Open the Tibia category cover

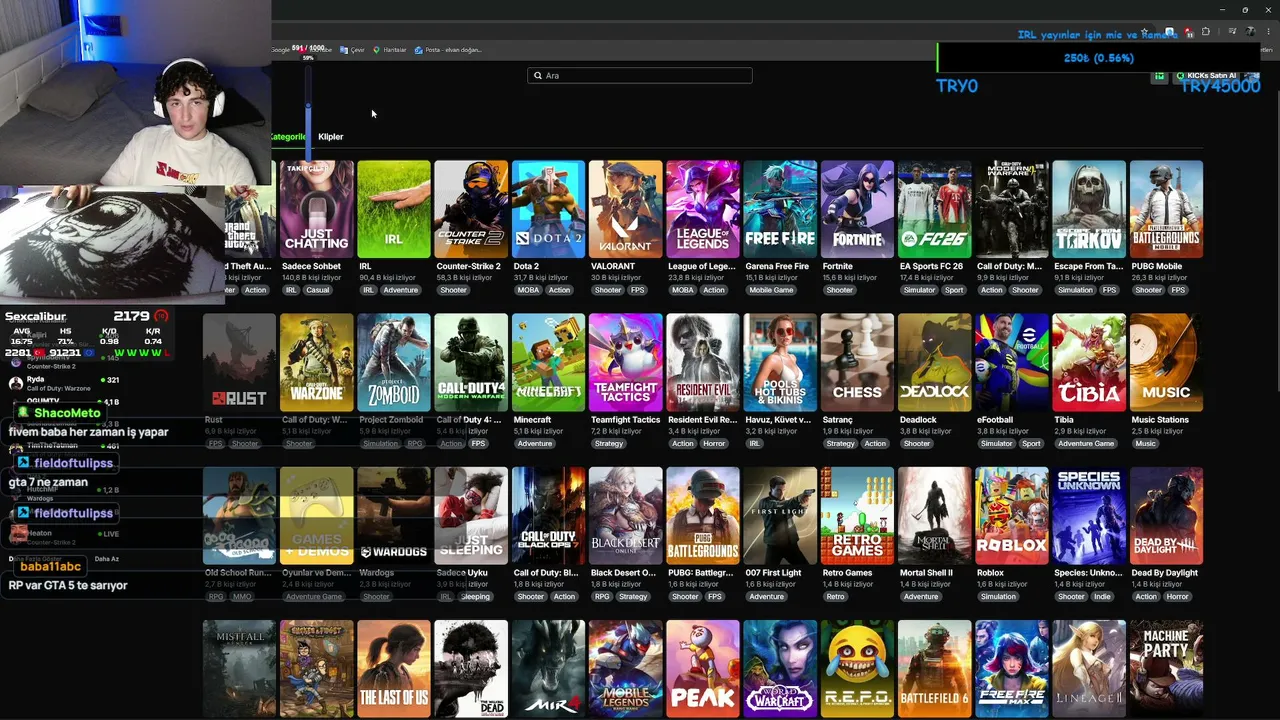pyautogui.click(x=1089, y=362)
